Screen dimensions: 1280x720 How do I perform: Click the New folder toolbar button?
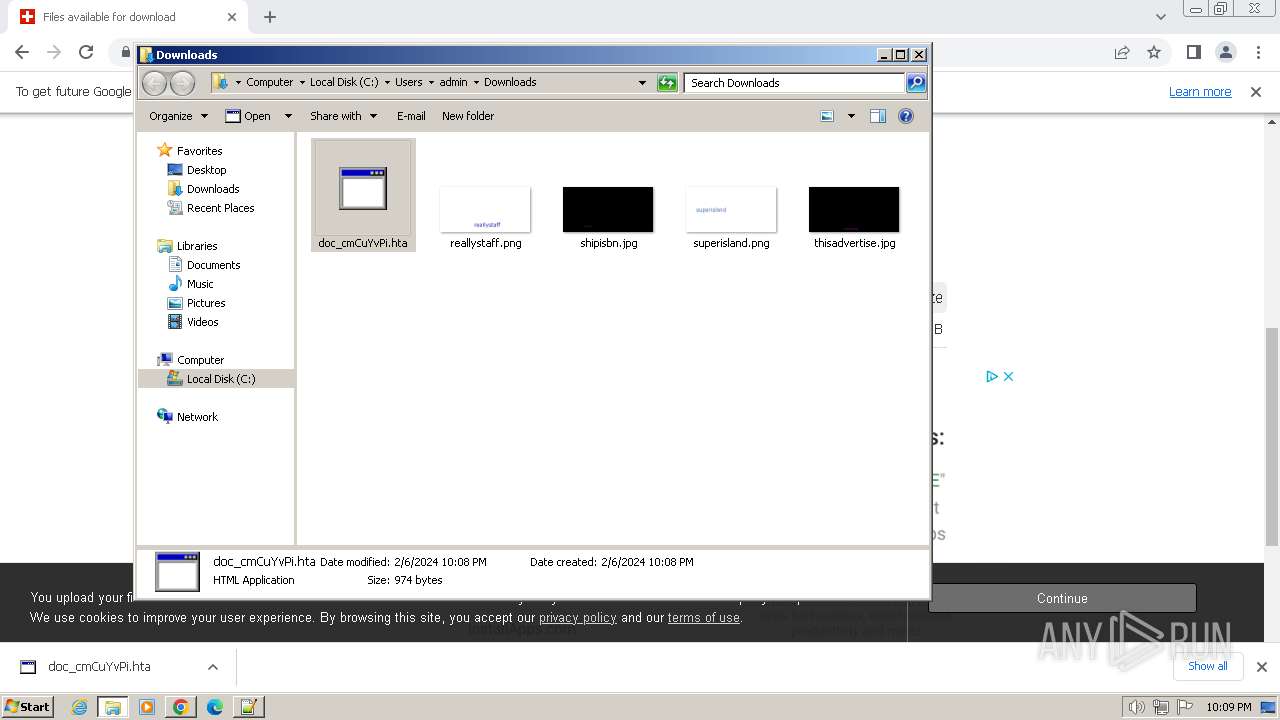click(468, 116)
